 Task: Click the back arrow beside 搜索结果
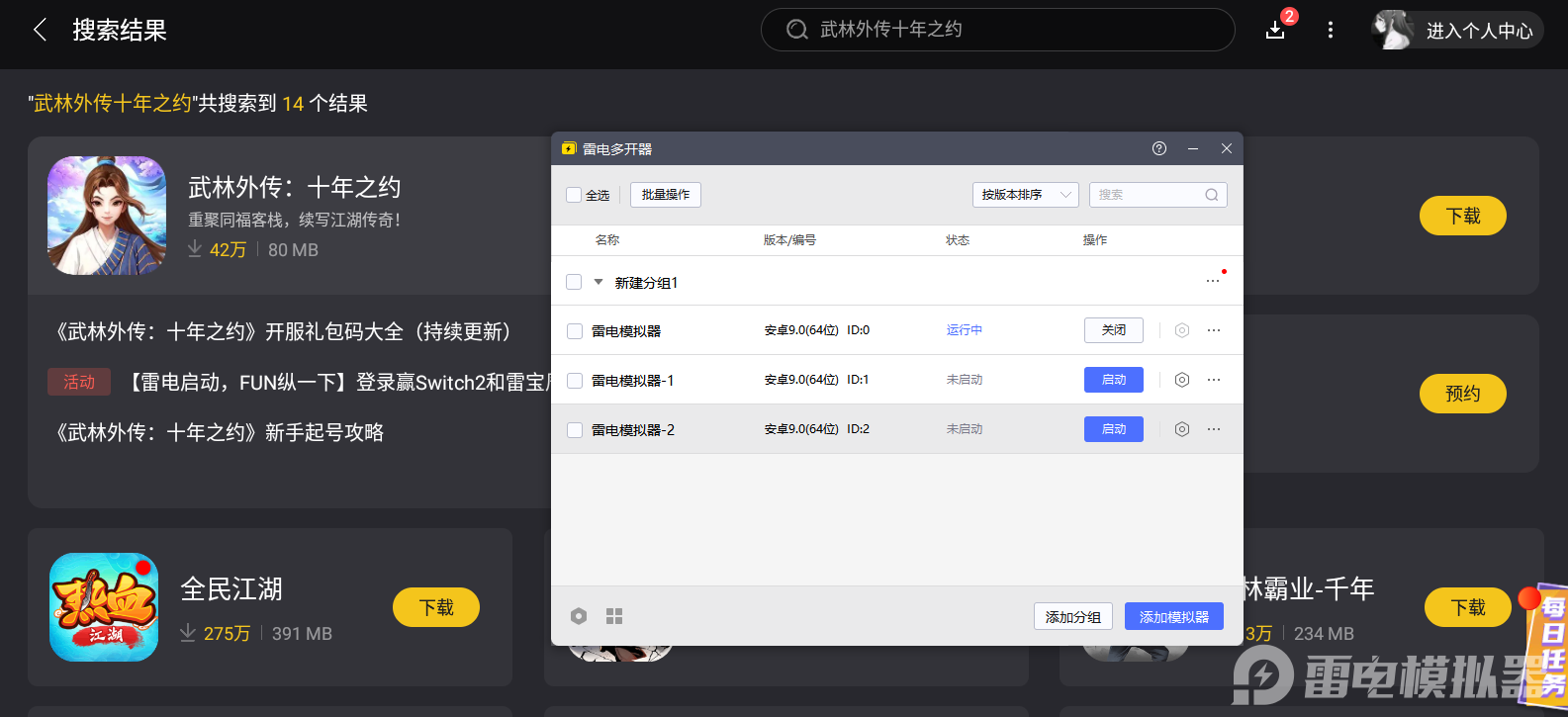[x=40, y=30]
